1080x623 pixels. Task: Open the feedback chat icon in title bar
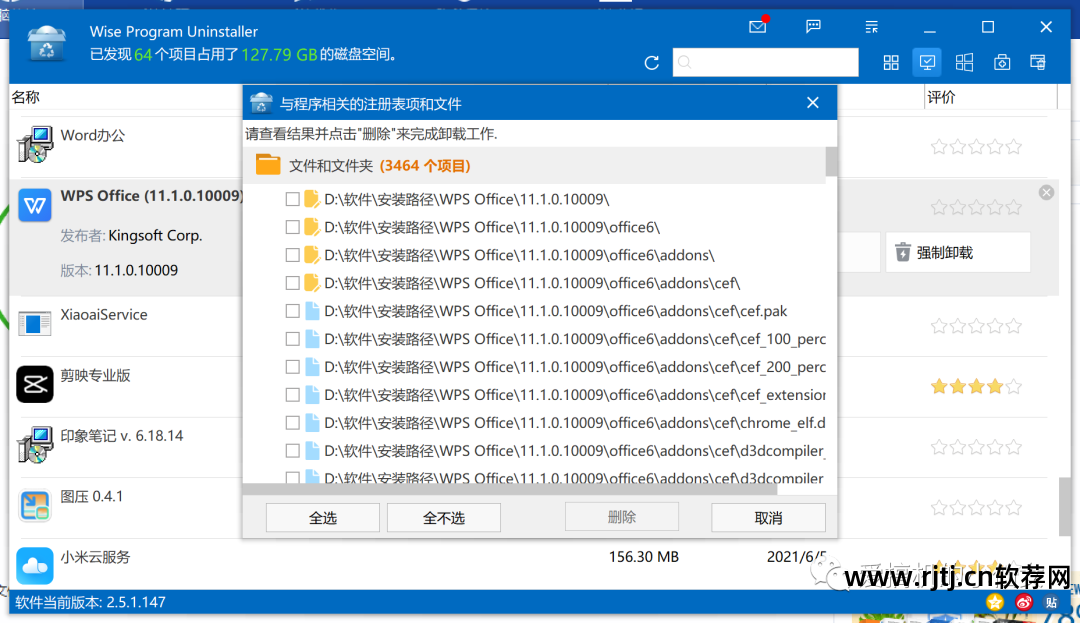point(812,27)
